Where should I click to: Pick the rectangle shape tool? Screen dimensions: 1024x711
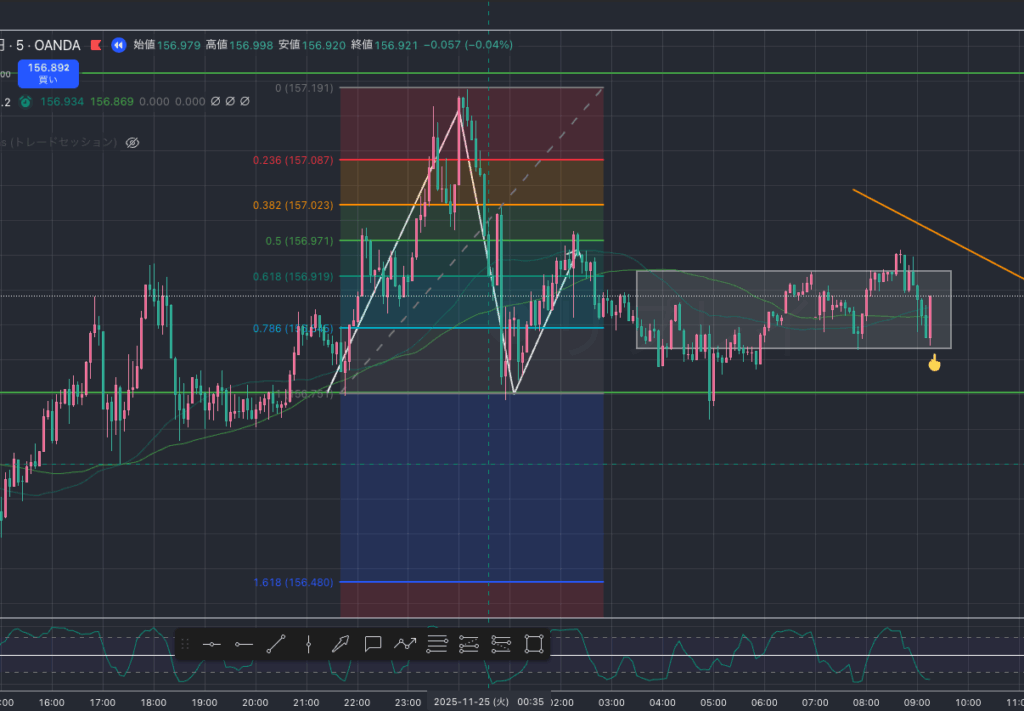pyautogui.click(x=534, y=644)
